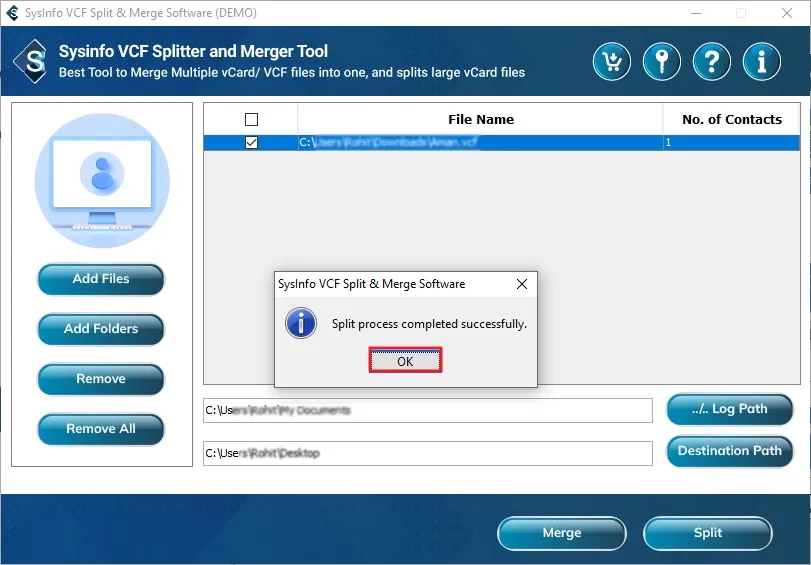The width and height of the screenshot is (811, 565).
Task: Close the main application window
Action: point(787,13)
